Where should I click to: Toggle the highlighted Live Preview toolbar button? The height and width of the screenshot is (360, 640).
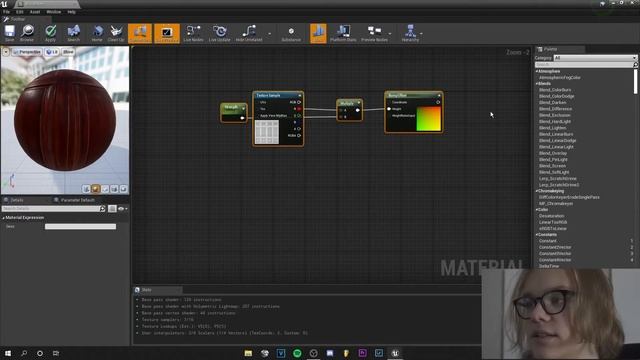click(x=167, y=33)
